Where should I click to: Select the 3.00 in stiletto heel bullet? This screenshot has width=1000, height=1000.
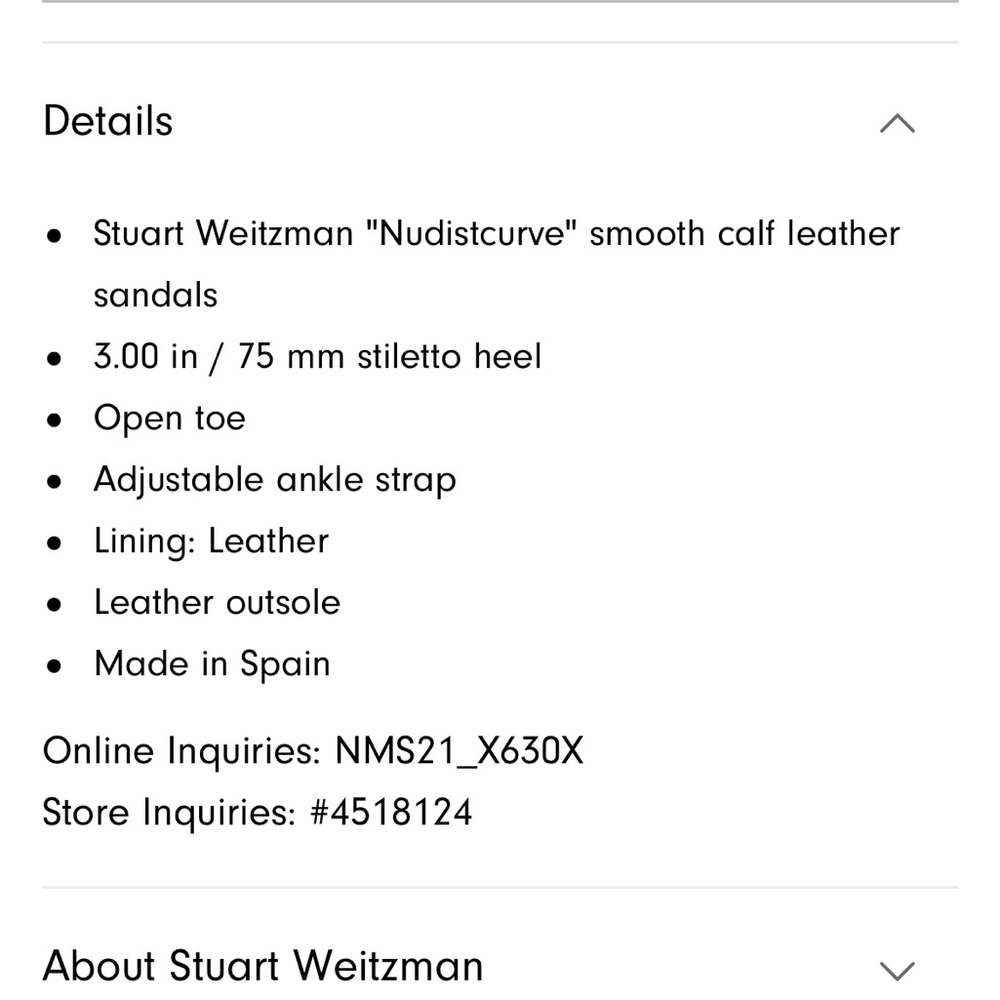point(318,356)
